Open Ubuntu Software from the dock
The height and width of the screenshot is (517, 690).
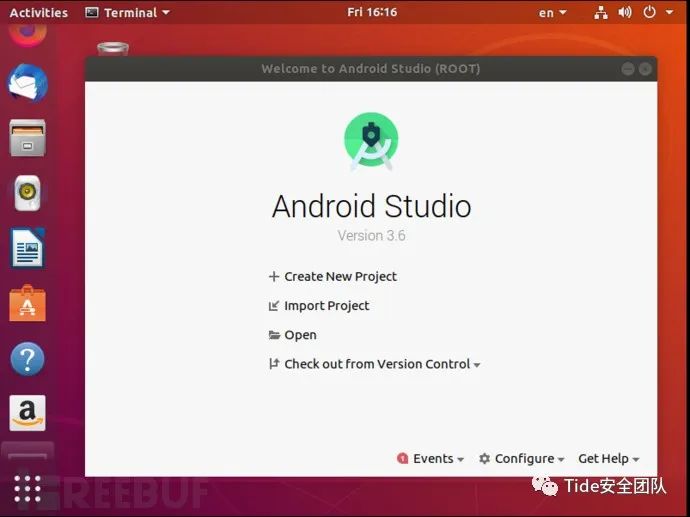(27, 303)
